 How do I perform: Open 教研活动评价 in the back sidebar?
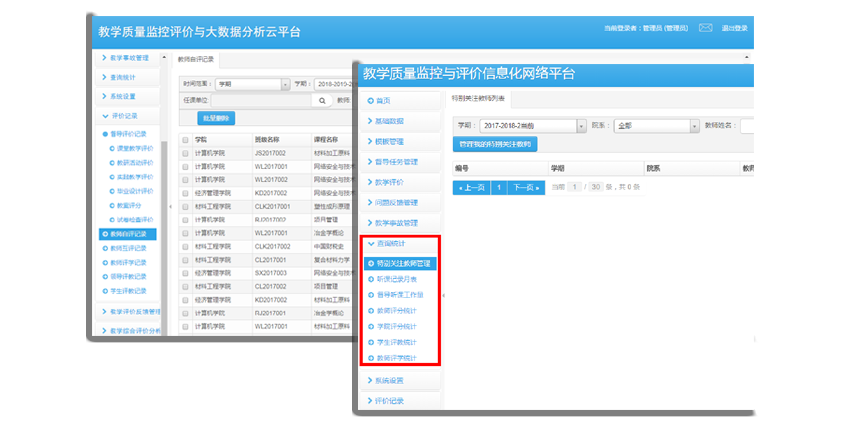click(x=132, y=163)
